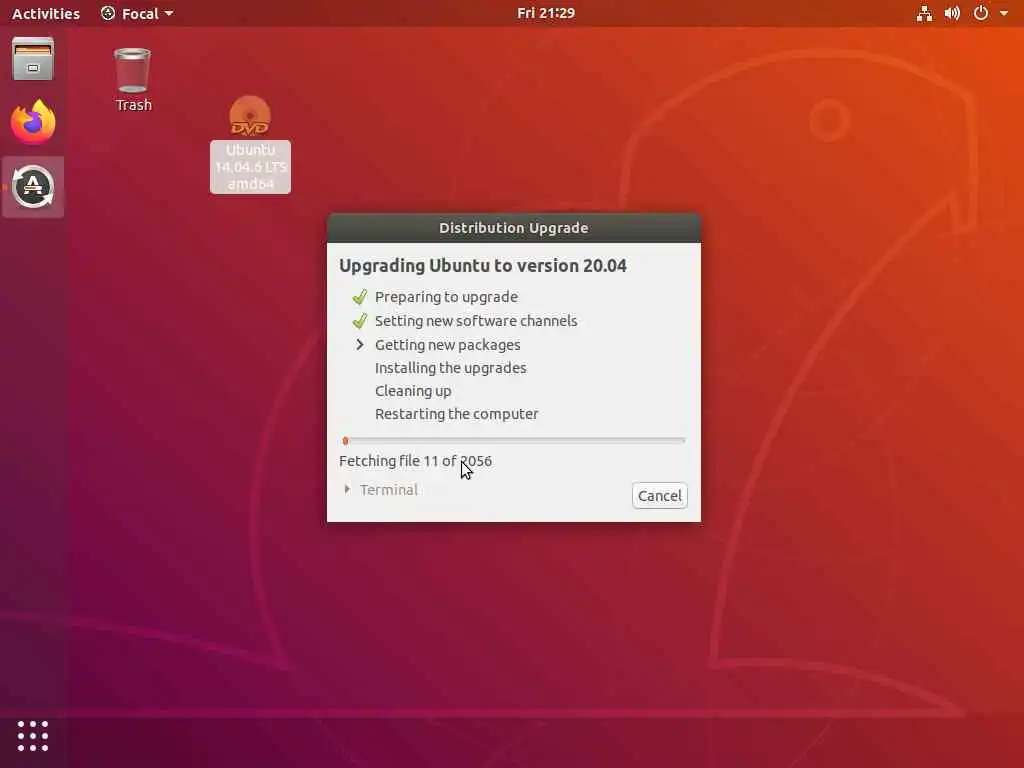Image resolution: width=1024 pixels, height=768 pixels.
Task: Click the Preparing to upgrade checkmark
Action: coord(359,297)
